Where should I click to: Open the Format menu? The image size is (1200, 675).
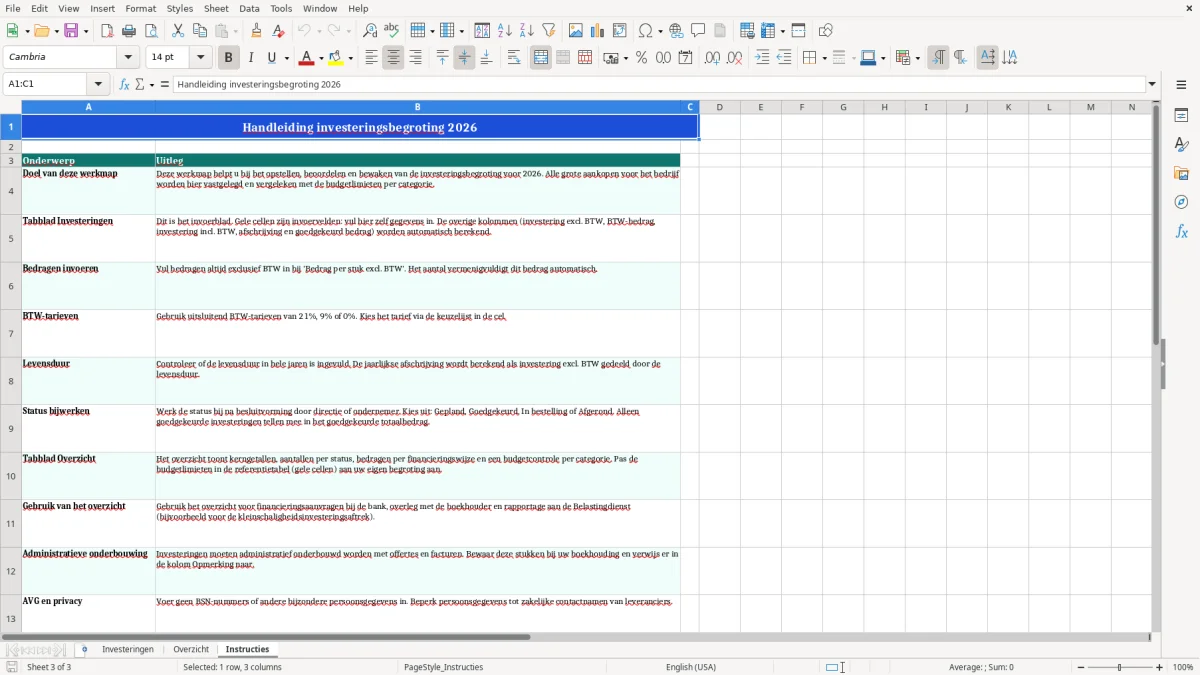point(140,8)
